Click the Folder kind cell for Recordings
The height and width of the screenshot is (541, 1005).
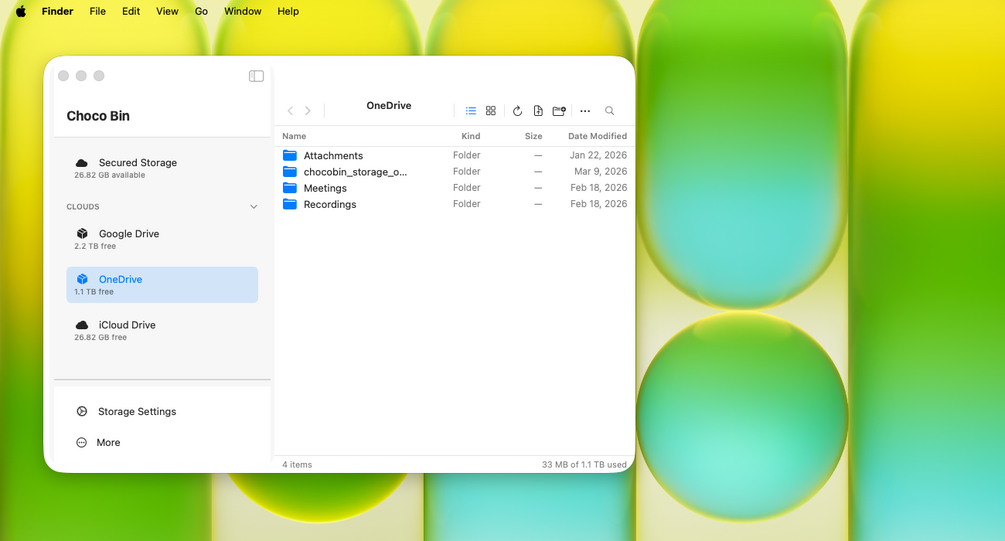click(467, 203)
